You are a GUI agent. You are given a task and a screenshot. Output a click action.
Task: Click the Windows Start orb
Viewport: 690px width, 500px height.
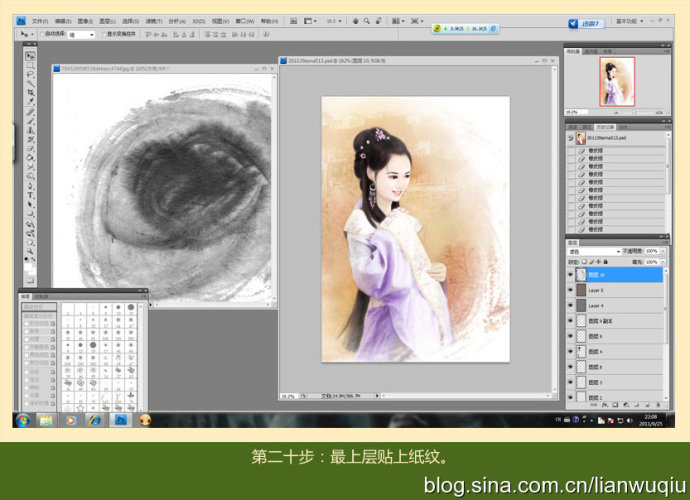(22, 420)
